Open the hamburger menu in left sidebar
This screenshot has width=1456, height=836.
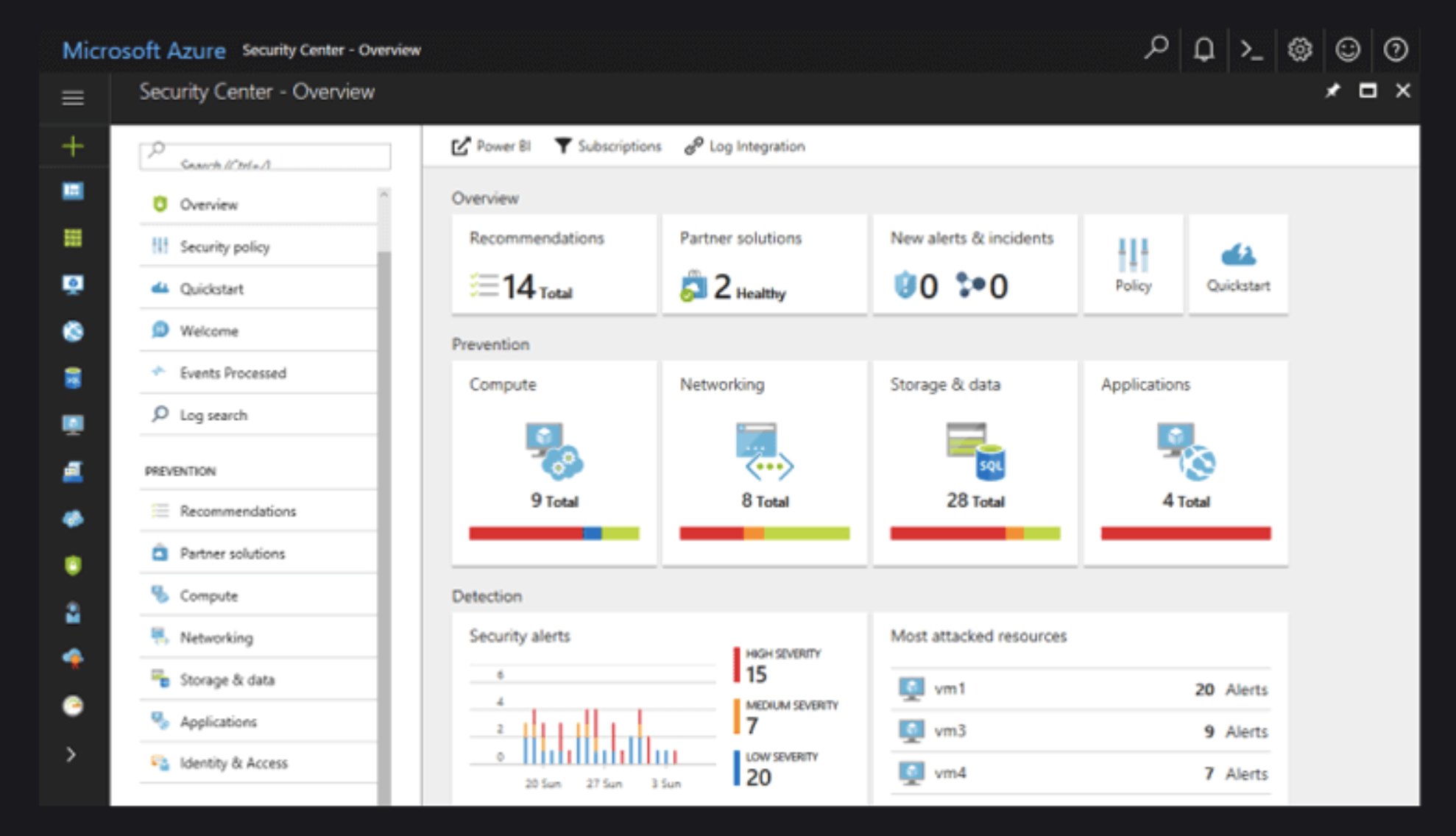point(72,98)
